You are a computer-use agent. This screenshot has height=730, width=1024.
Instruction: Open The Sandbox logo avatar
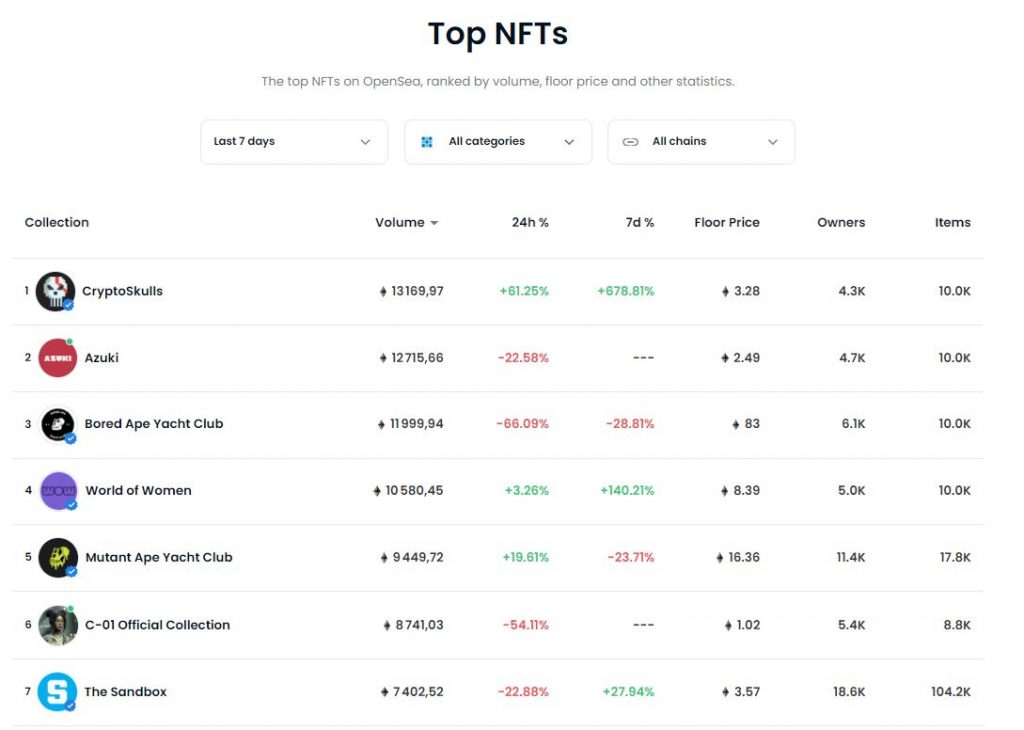click(x=57, y=692)
